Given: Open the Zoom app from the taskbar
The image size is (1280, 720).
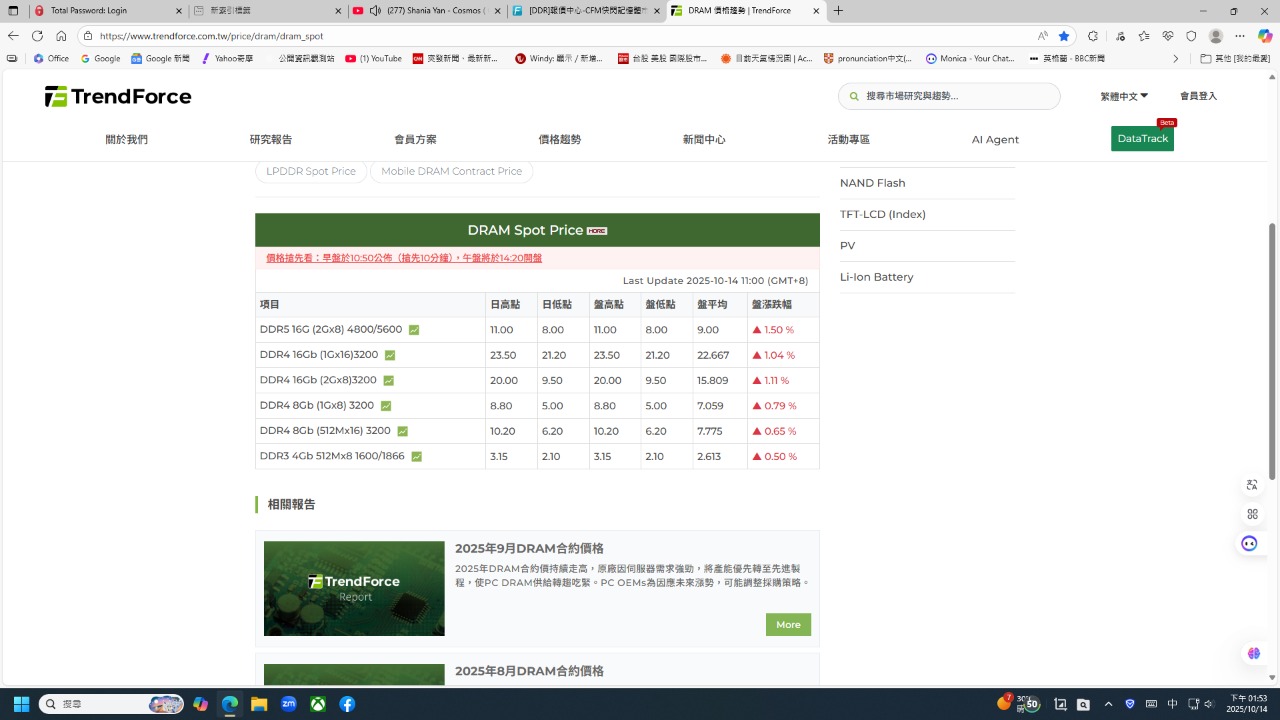Looking at the screenshot, I should tap(288, 704).
